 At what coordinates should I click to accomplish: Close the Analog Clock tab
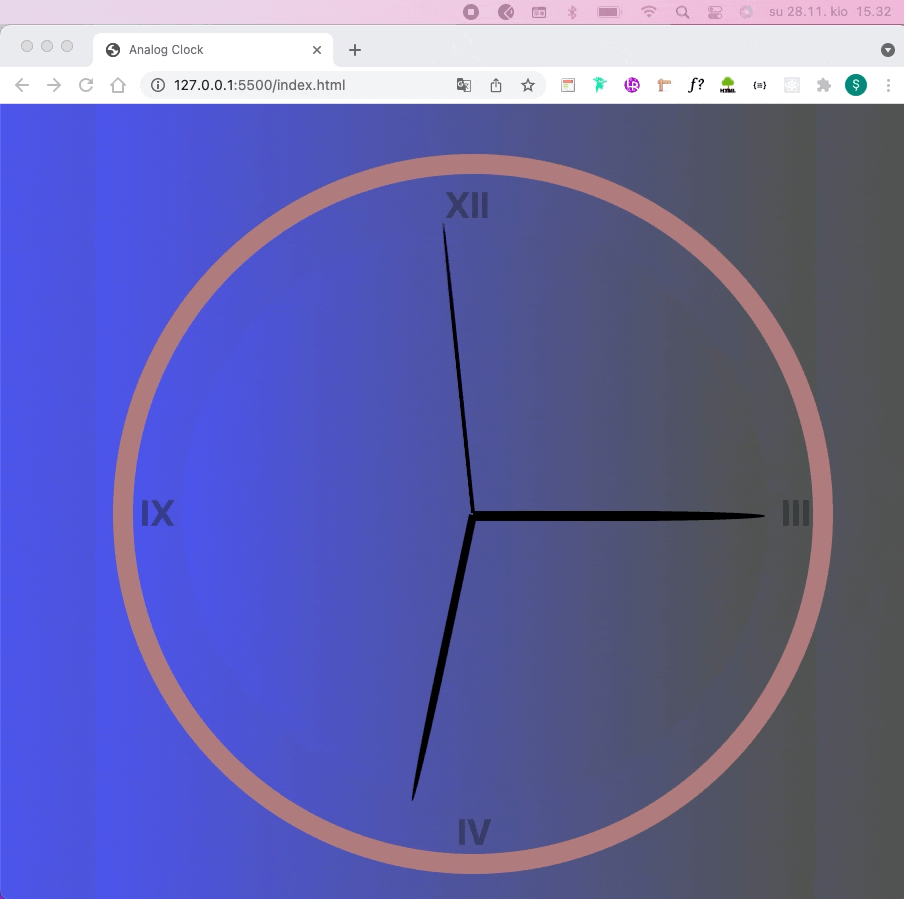[317, 50]
